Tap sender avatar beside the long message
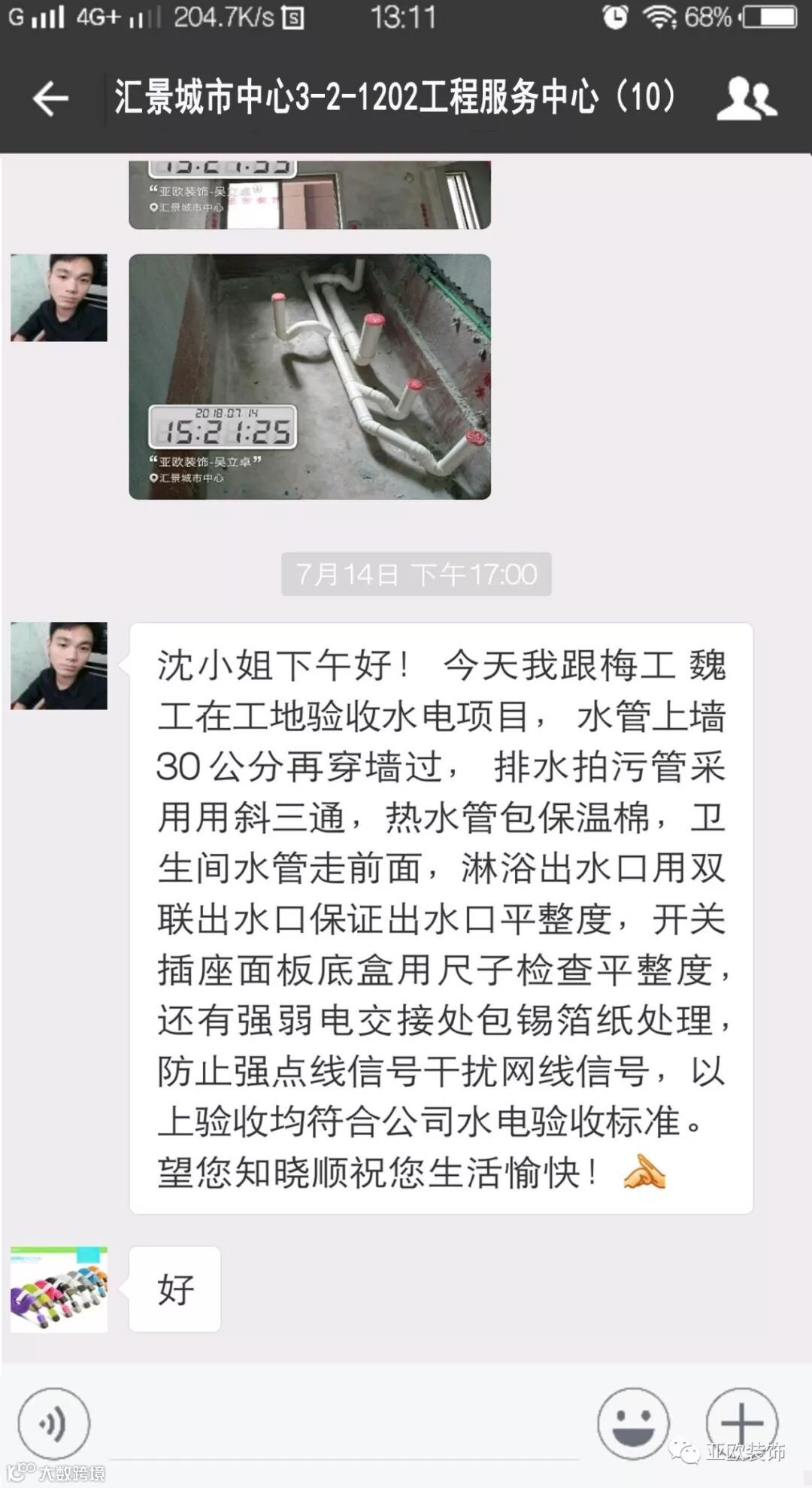This screenshot has width=812, height=1488. pyautogui.click(x=59, y=666)
